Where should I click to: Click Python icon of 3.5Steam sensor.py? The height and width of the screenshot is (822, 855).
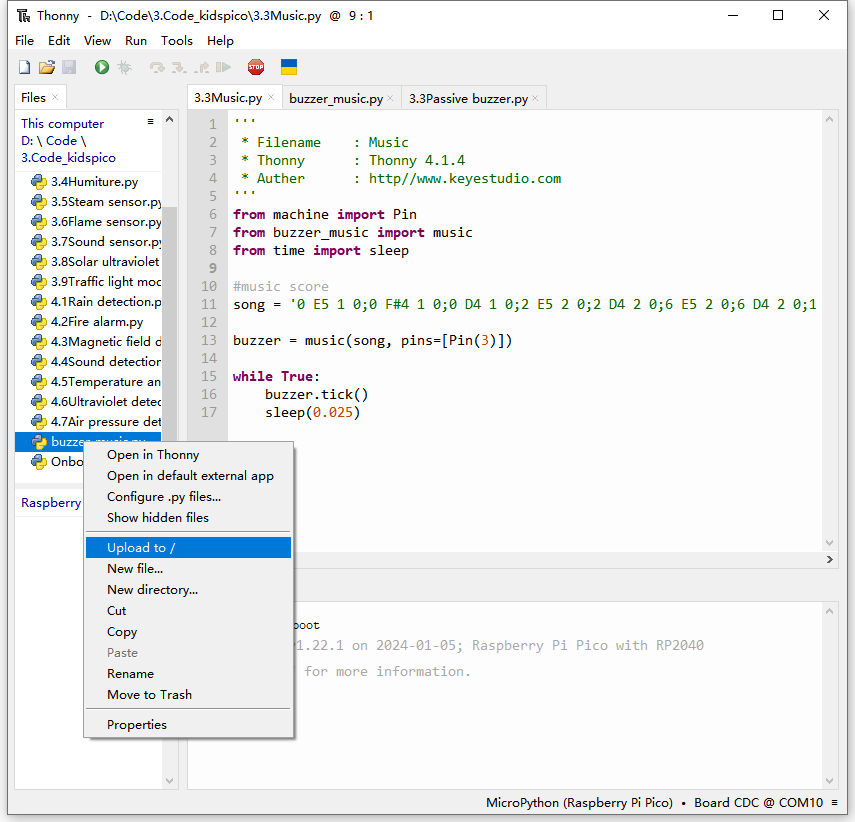pyautogui.click(x=39, y=202)
